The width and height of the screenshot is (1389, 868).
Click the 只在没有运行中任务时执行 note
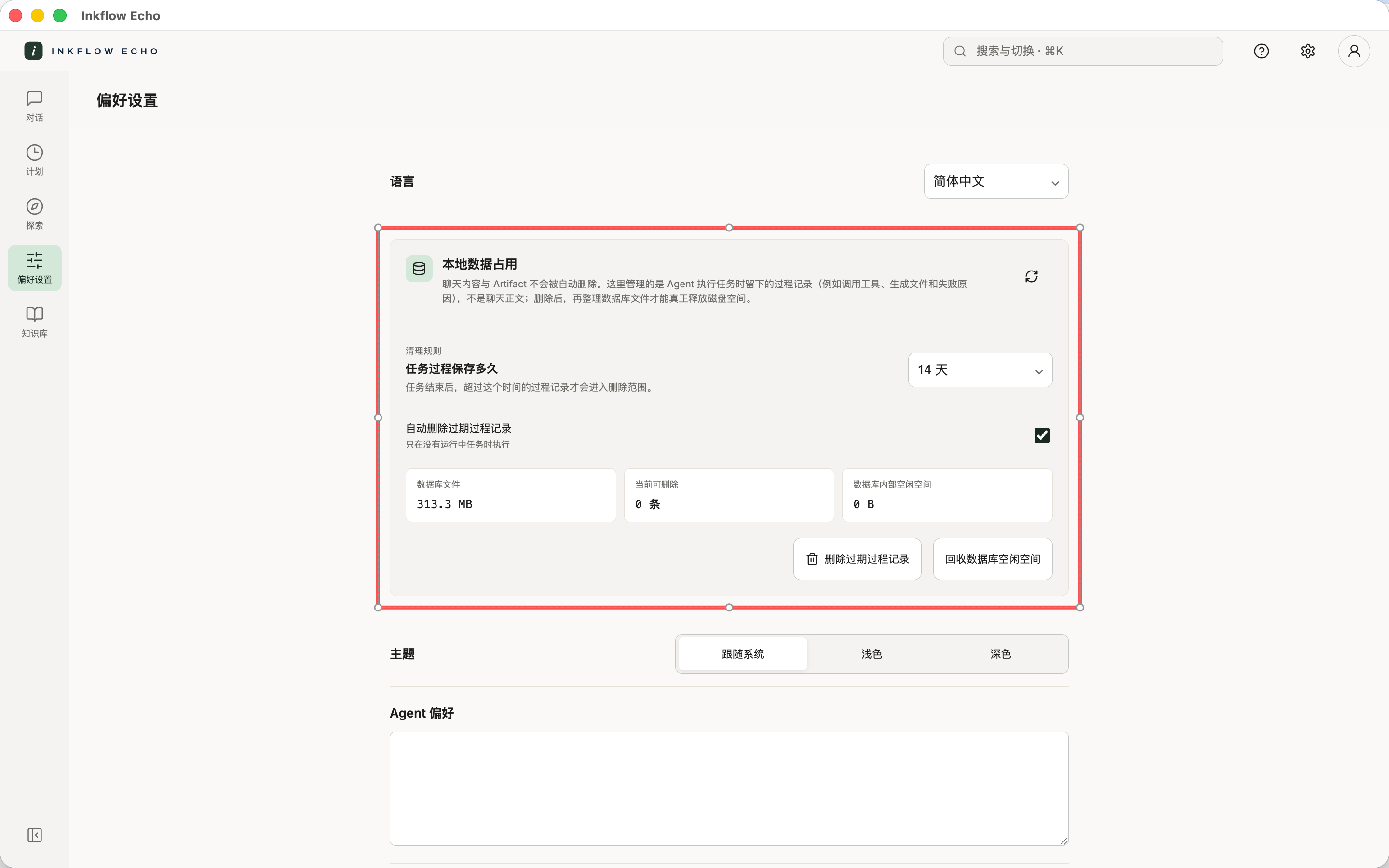[457, 445]
